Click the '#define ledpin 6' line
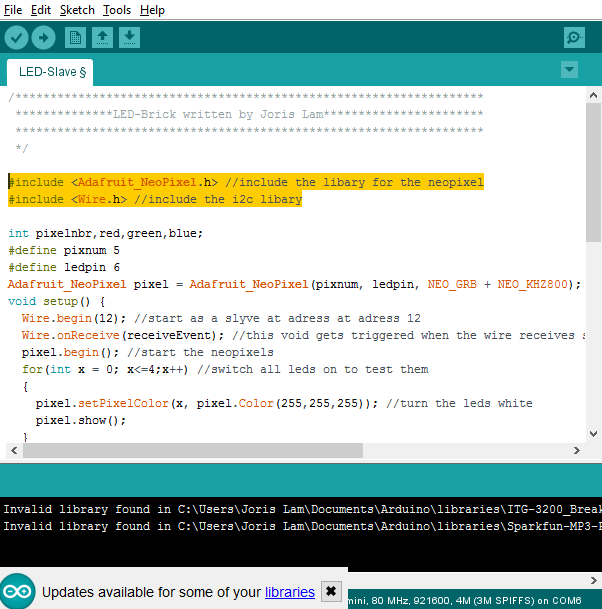This screenshot has height=609, width=602. pyautogui.click(x=64, y=267)
